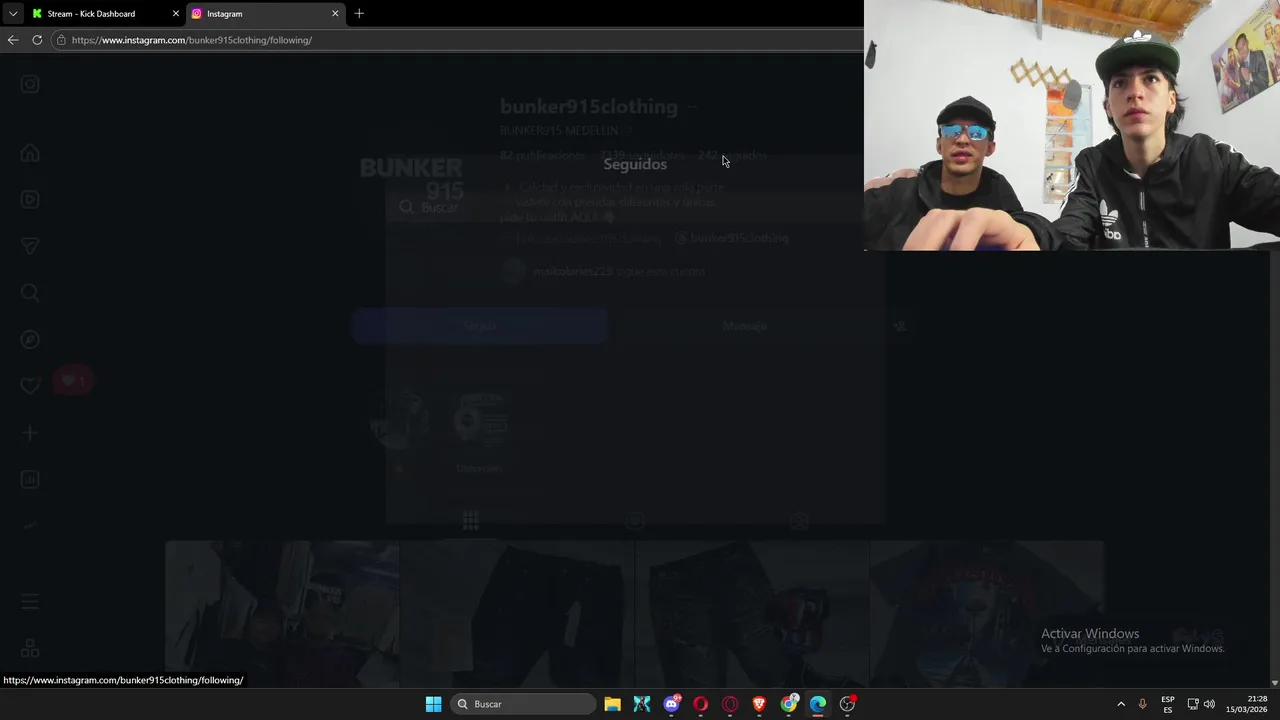Launch Opera browser from taskbar
This screenshot has width=1280, height=720.
tap(700, 704)
